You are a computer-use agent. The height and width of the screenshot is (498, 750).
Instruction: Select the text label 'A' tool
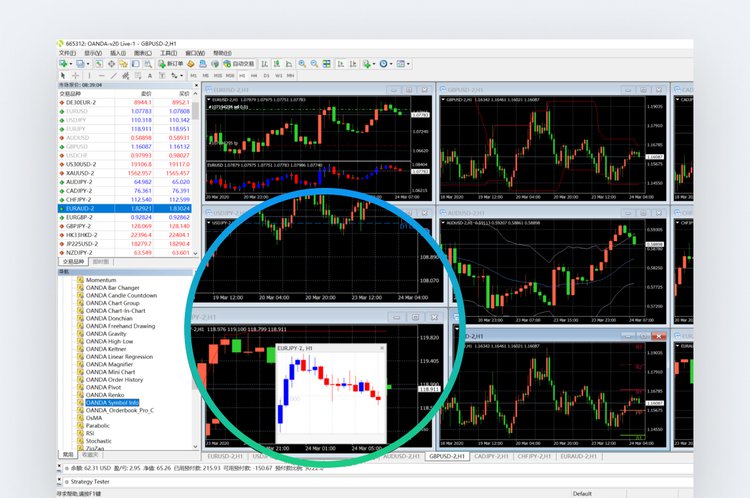pos(148,75)
